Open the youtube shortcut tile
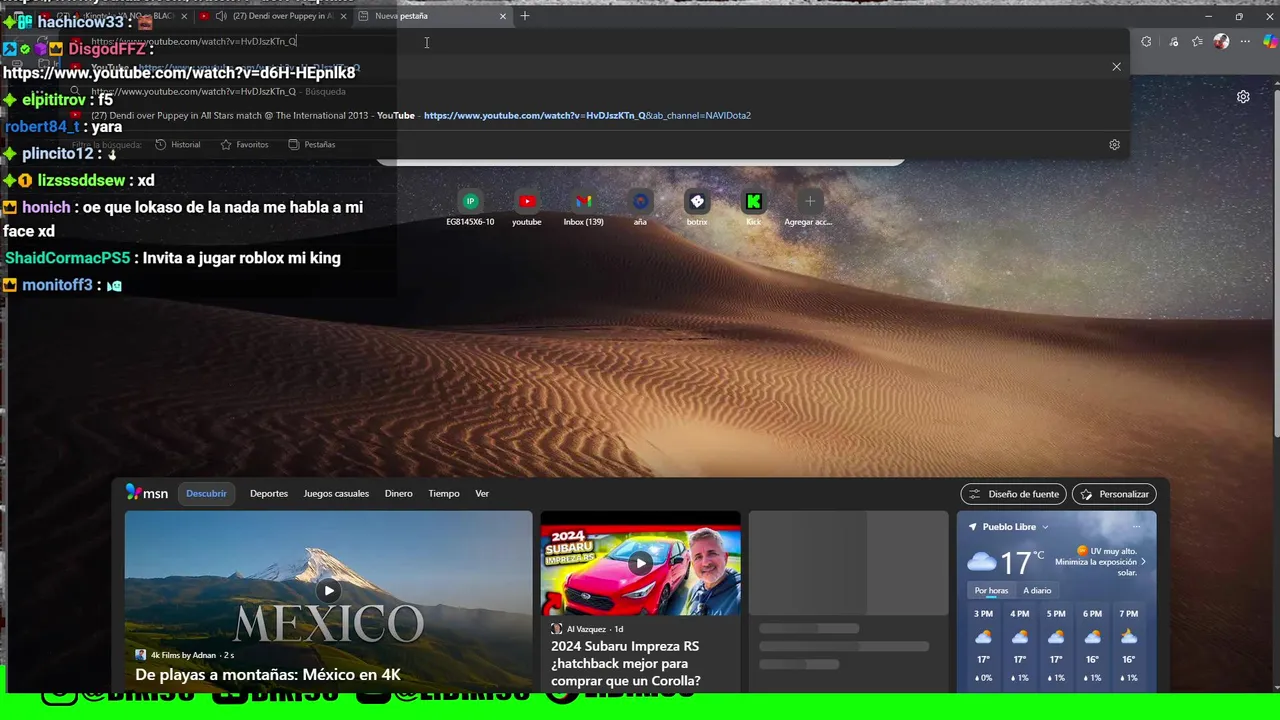Viewport: 1280px width, 720px height. pos(527,208)
